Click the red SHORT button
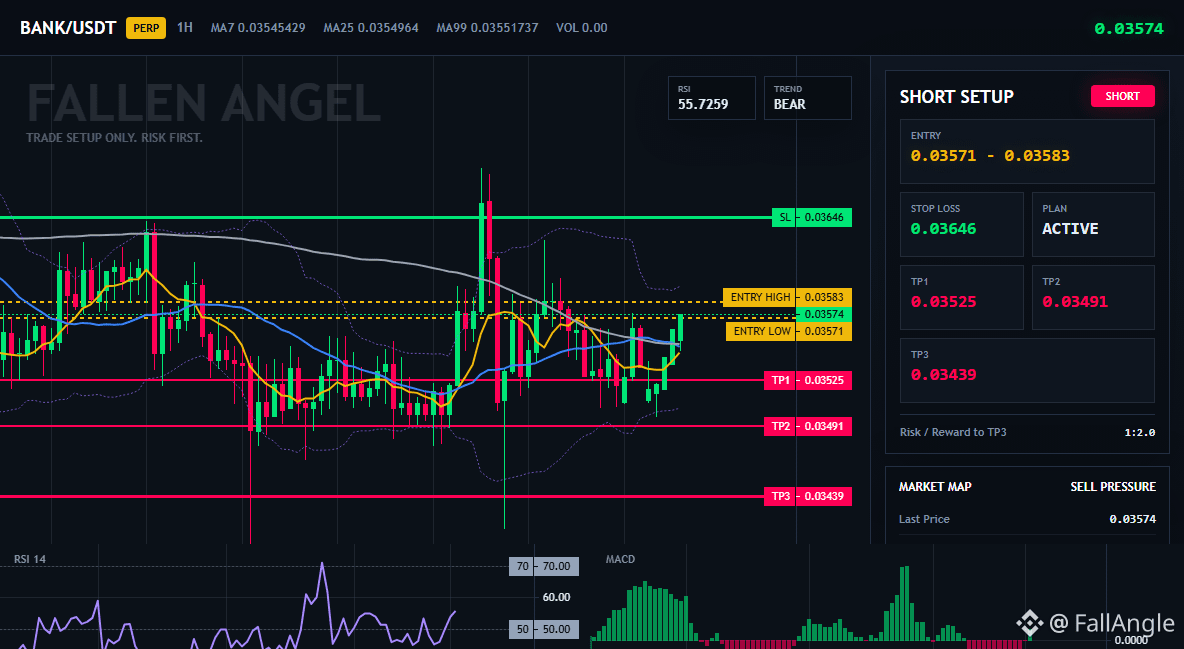Viewport: 1184px width, 649px height. pos(1122,96)
